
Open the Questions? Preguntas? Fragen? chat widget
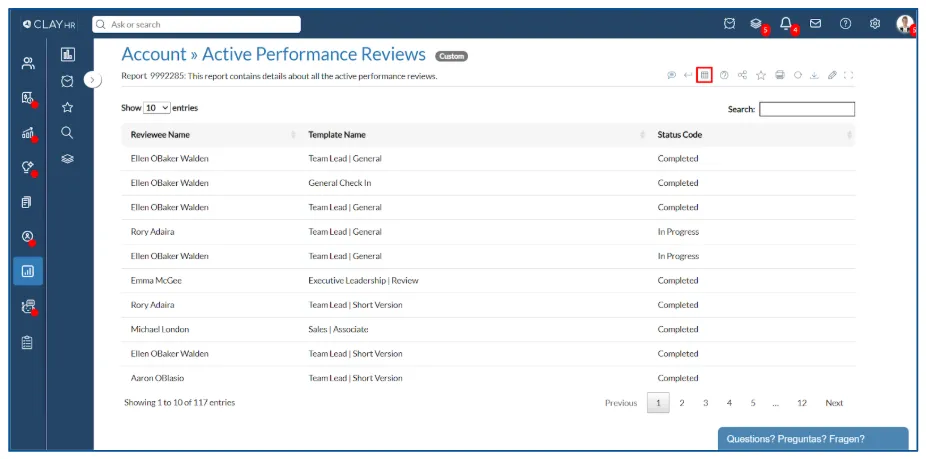[813, 439]
